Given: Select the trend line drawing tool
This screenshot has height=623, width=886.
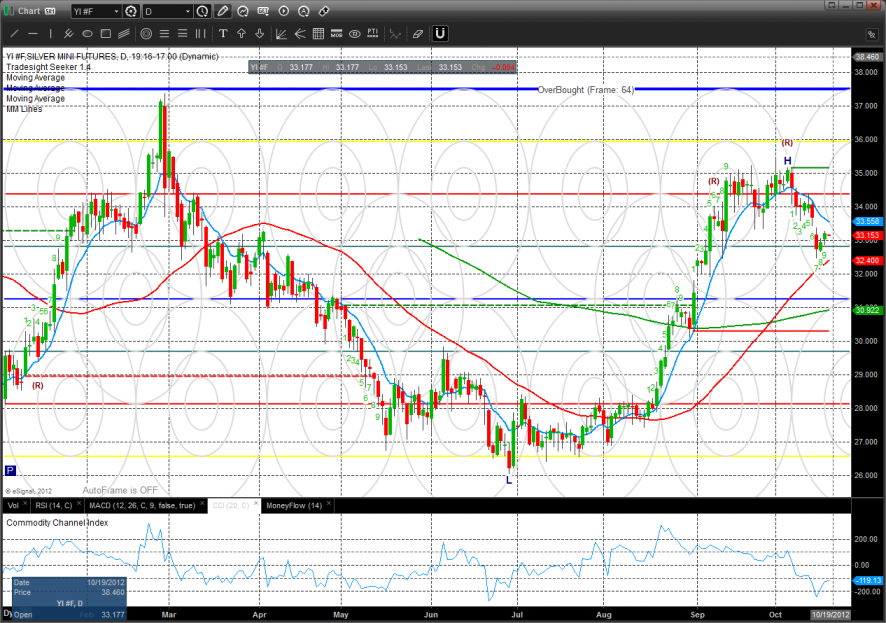Looking at the screenshot, I should click(14, 33).
